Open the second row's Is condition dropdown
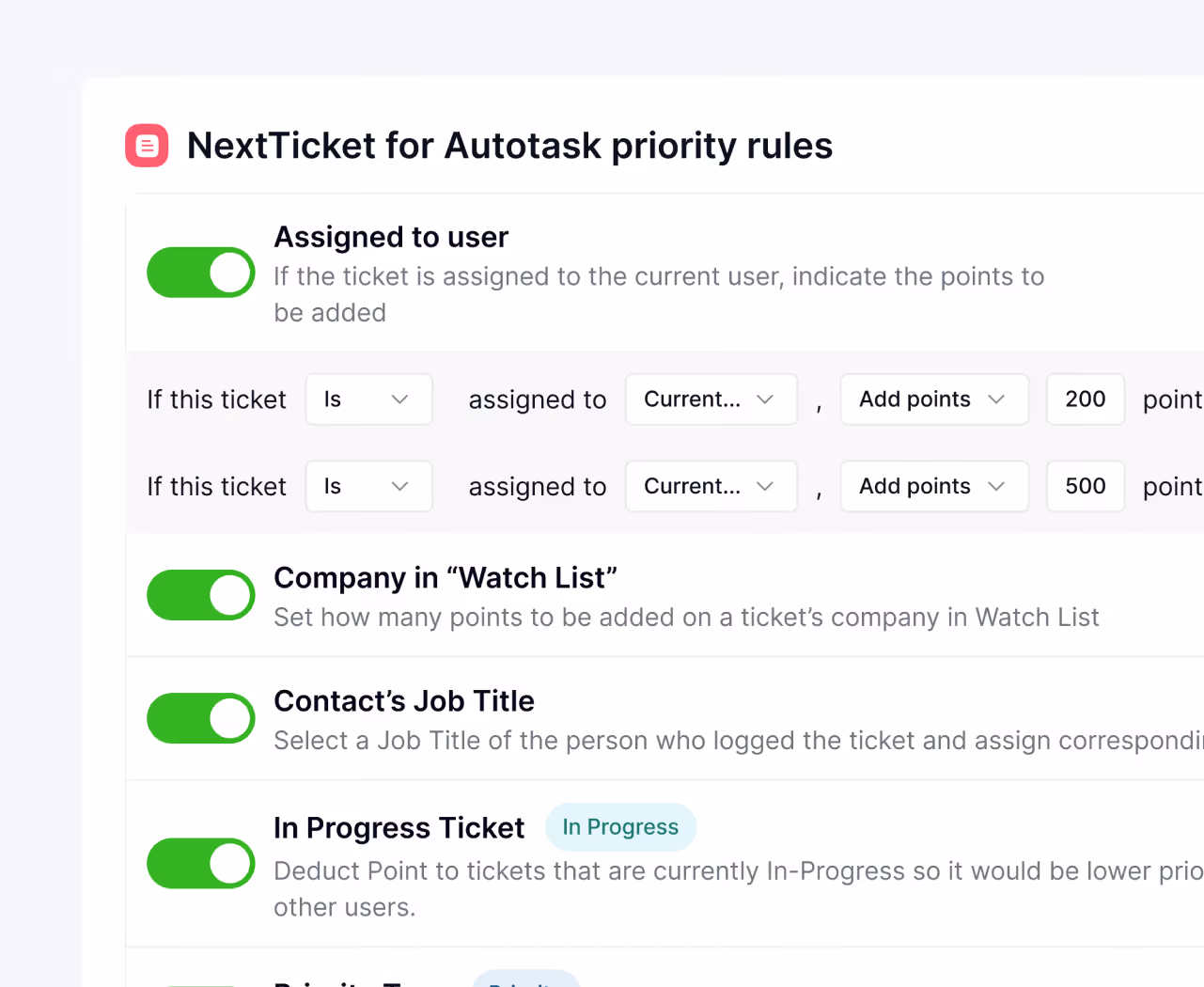The height and width of the screenshot is (987, 1204). (x=368, y=486)
